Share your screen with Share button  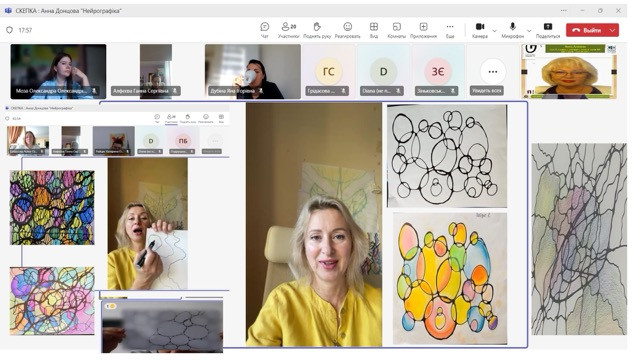pos(548,30)
